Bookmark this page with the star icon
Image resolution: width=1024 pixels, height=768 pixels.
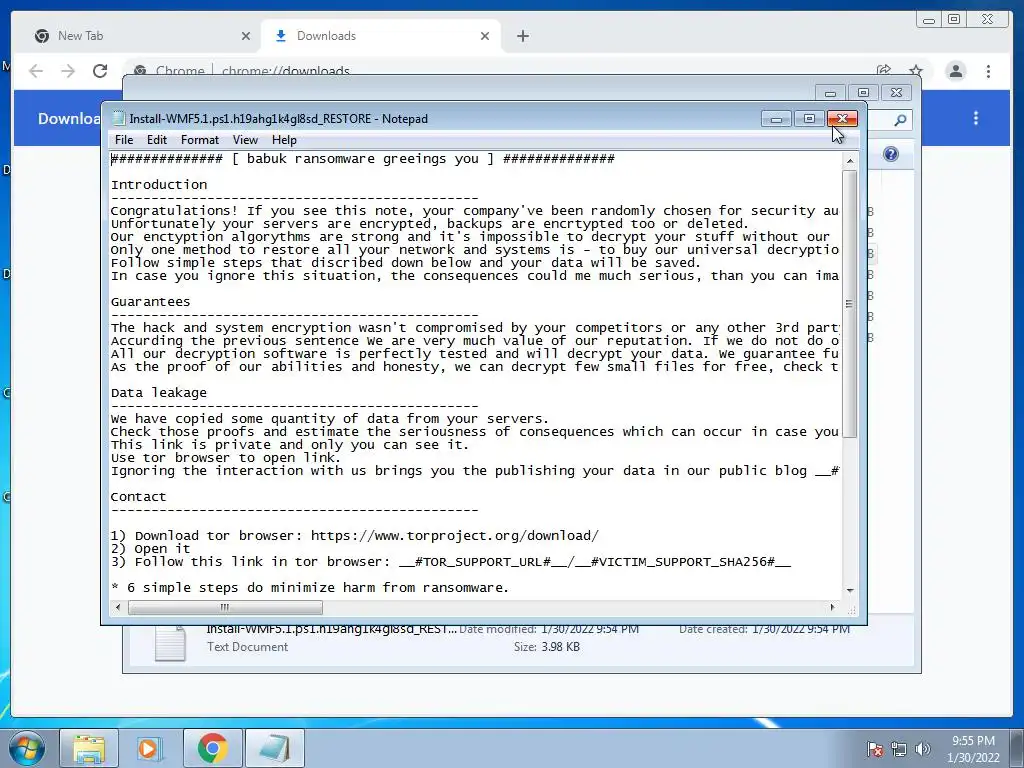916,71
